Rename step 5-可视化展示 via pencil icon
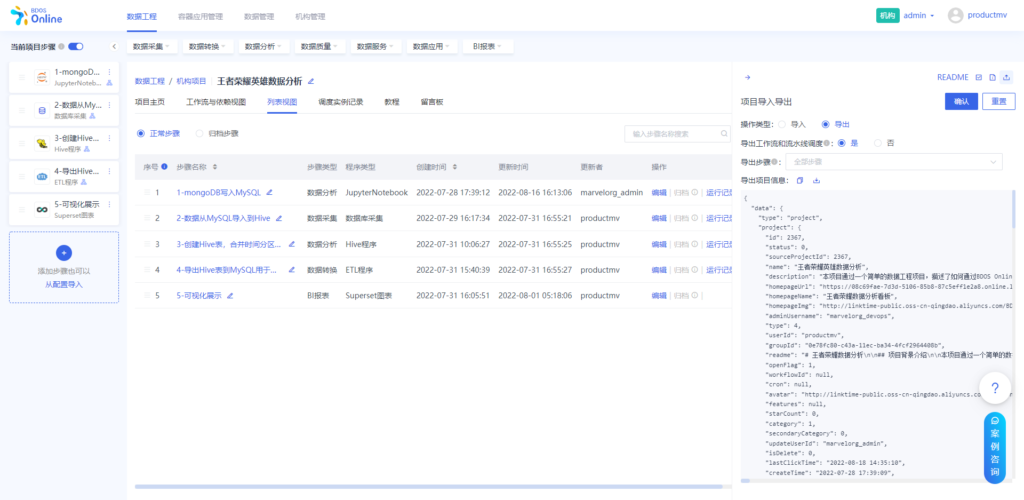 230,296
